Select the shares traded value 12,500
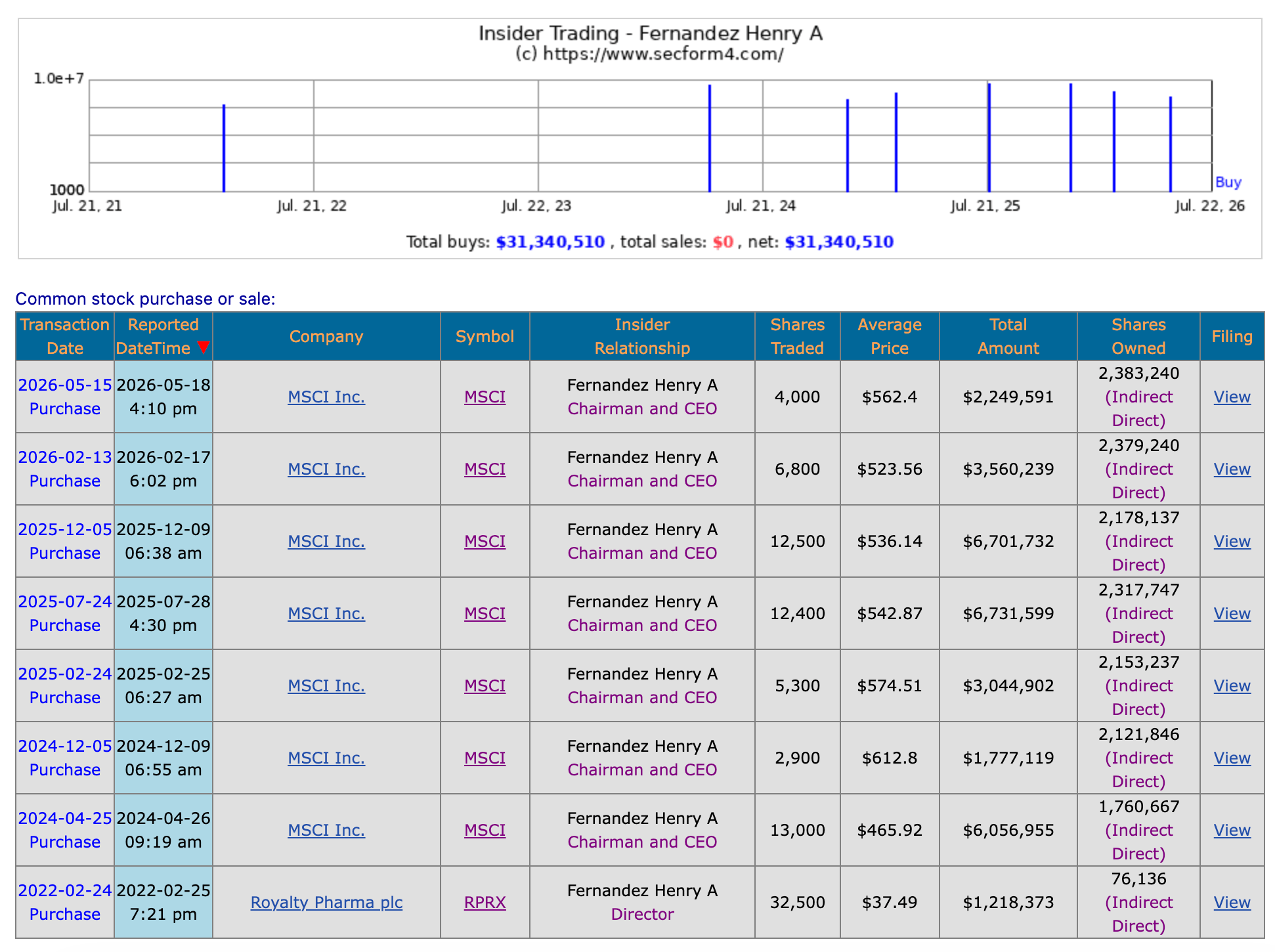 coord(798,541)
